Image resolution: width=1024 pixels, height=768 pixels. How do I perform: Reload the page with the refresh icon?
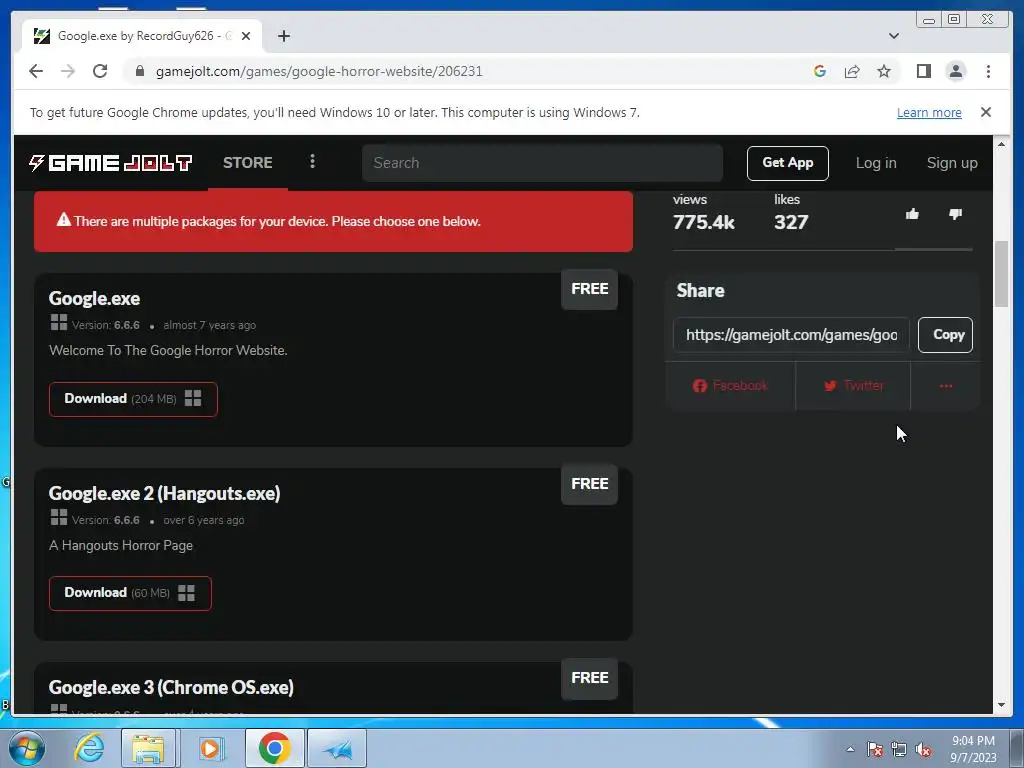point(100,71)
